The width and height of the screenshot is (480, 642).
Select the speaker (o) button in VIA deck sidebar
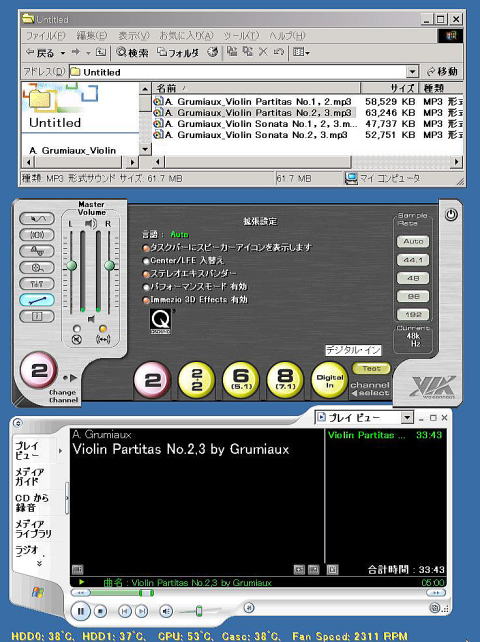click(x=37, y=235)
